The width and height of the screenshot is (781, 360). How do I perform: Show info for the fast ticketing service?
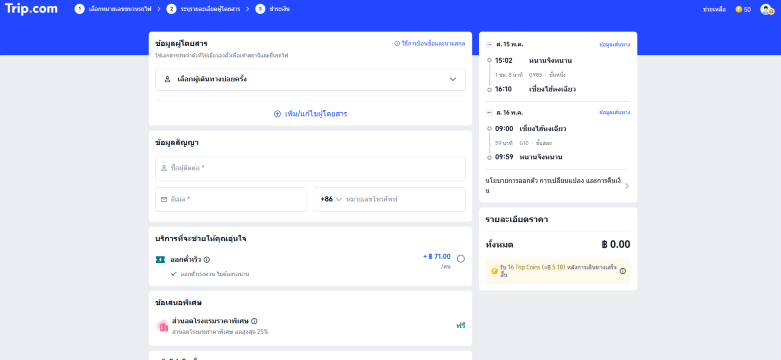[x=207, y=259]
